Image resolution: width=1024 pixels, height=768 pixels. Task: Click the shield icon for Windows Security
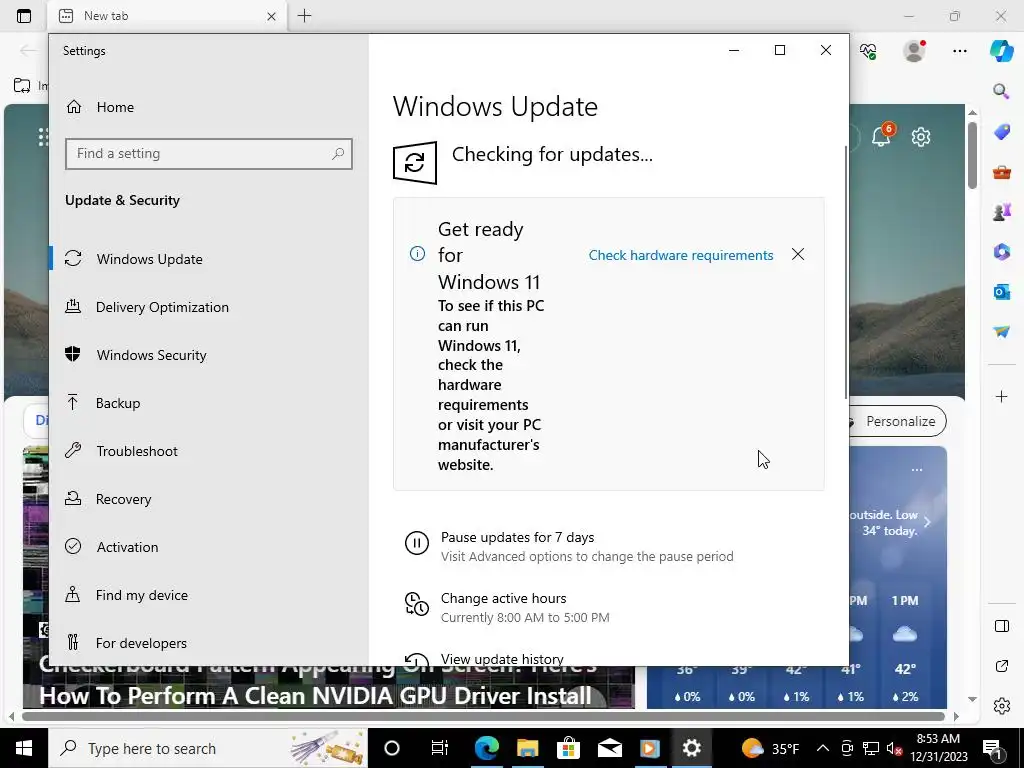(72, 354)
